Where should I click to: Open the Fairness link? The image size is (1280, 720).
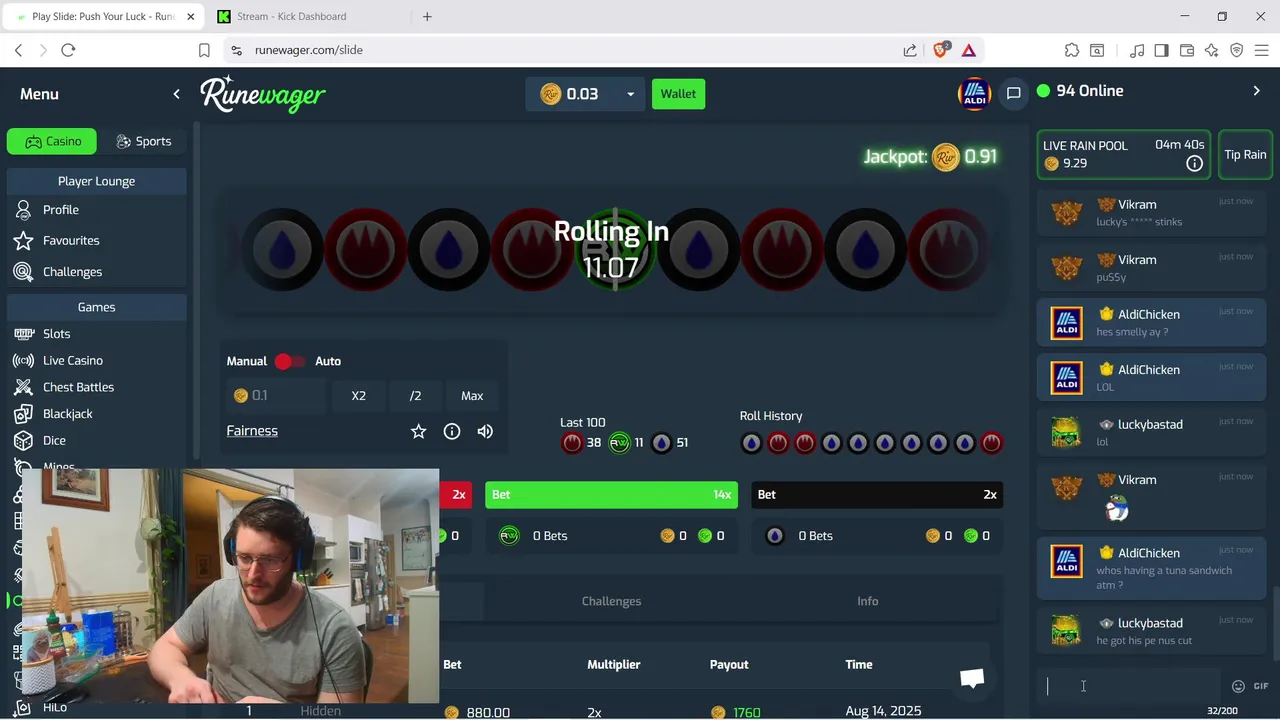click(x=252, y=431)
